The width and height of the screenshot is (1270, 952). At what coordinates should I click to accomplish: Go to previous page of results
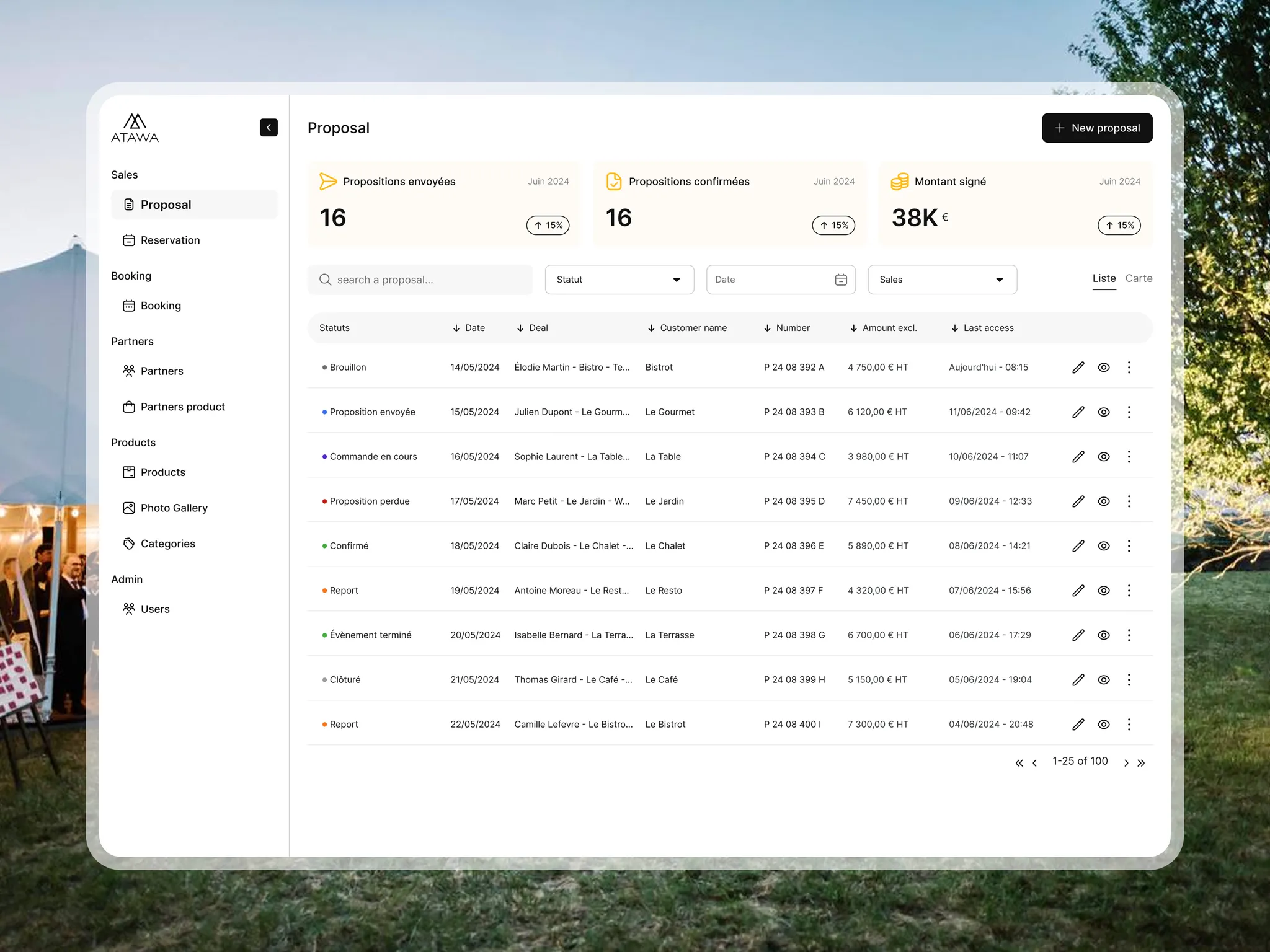click(x=1034, y=763)
